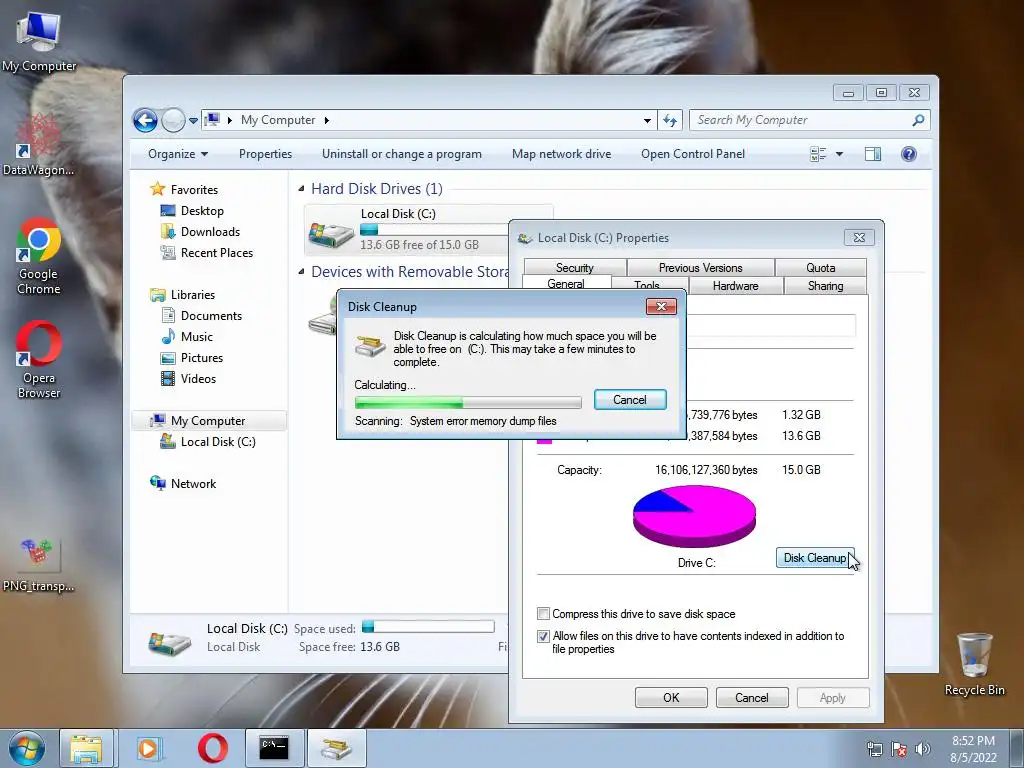Open Windows Explorer from taskbar
Image resolution: width=1024 pixels, height=768 pixels.
pyautogui.click(x=86, y=748)
